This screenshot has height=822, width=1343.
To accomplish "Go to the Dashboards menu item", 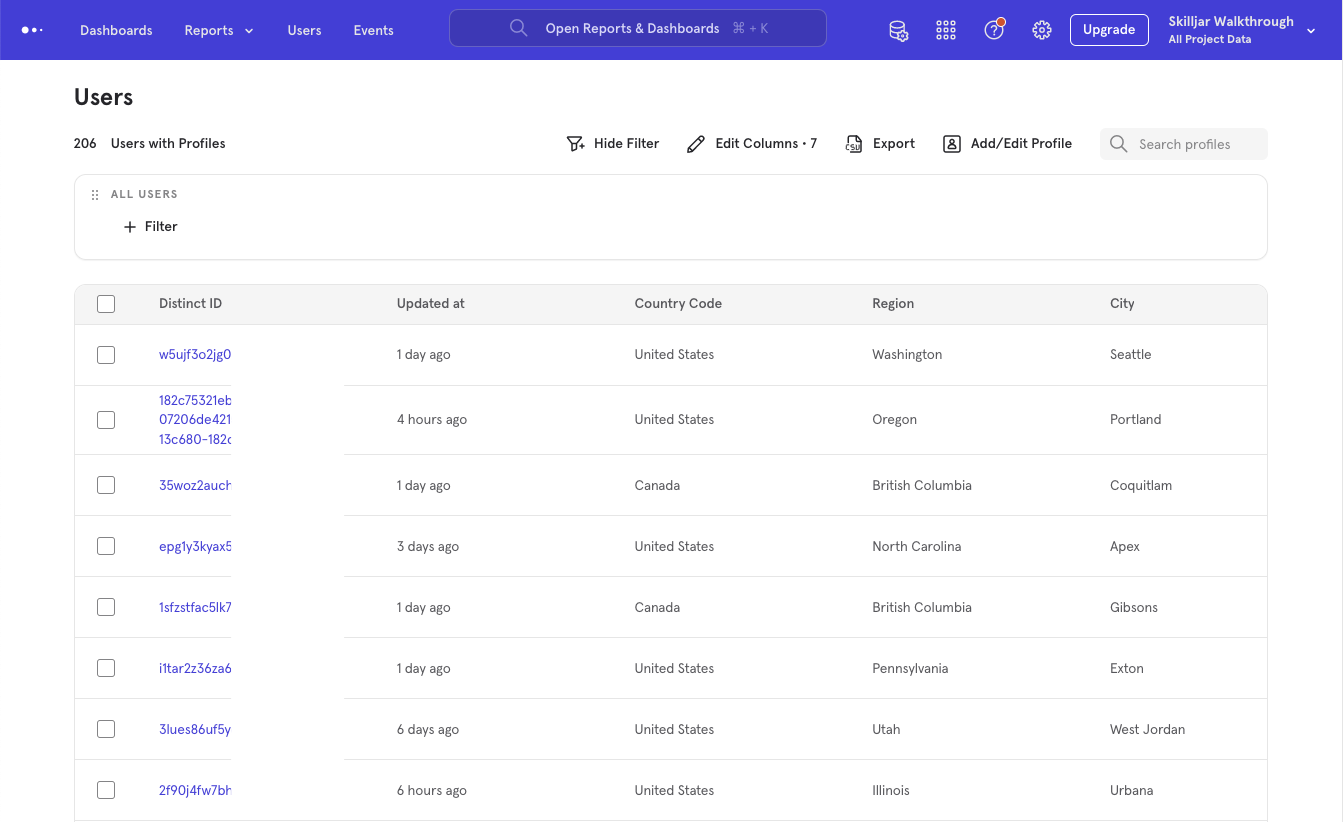I will [116, 30].
